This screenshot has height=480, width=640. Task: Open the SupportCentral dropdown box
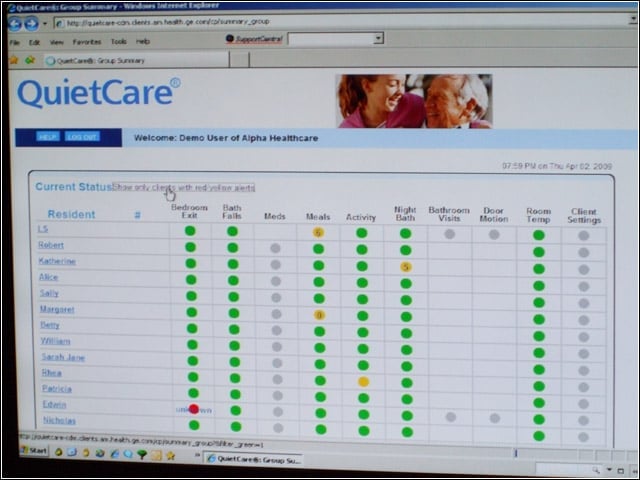tap(336, 39)
